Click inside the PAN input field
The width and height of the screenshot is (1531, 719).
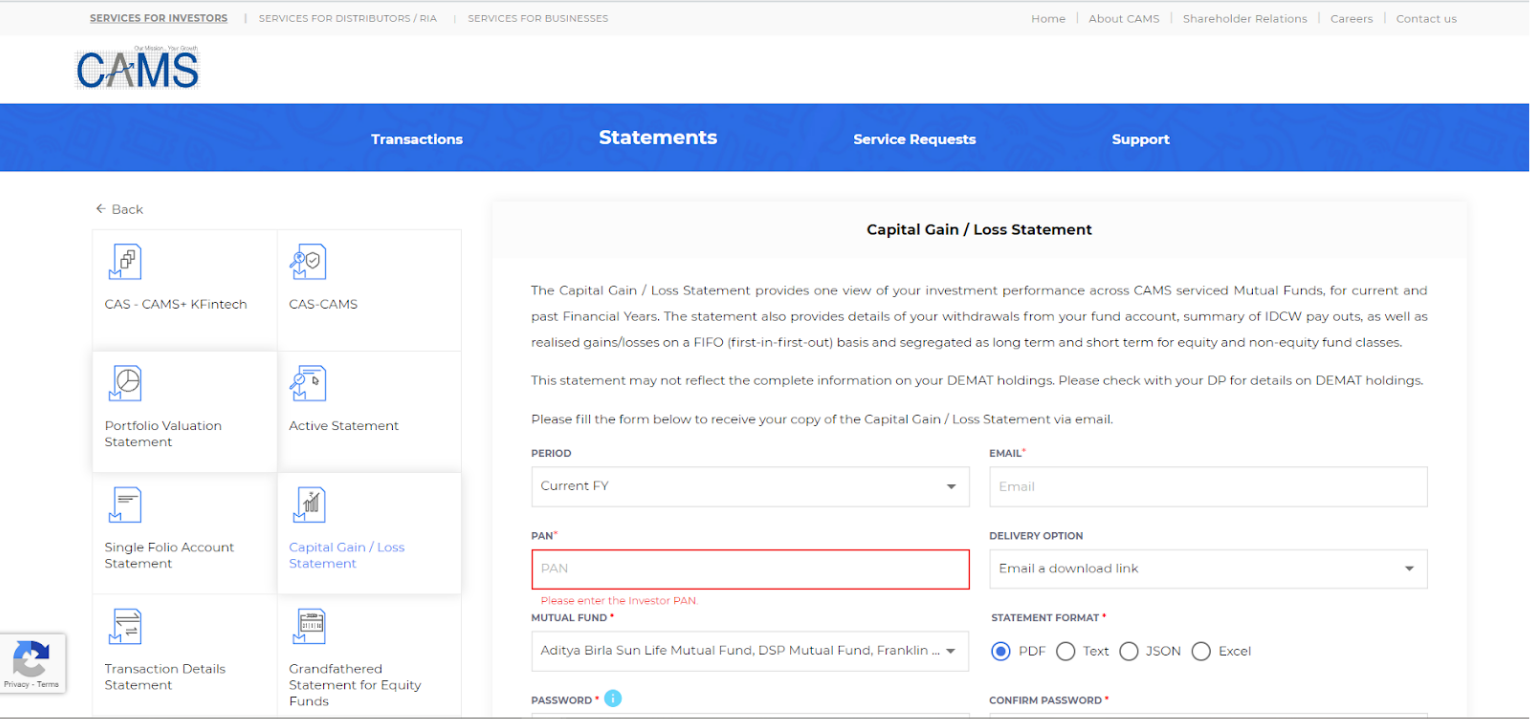tap(750, 569)
